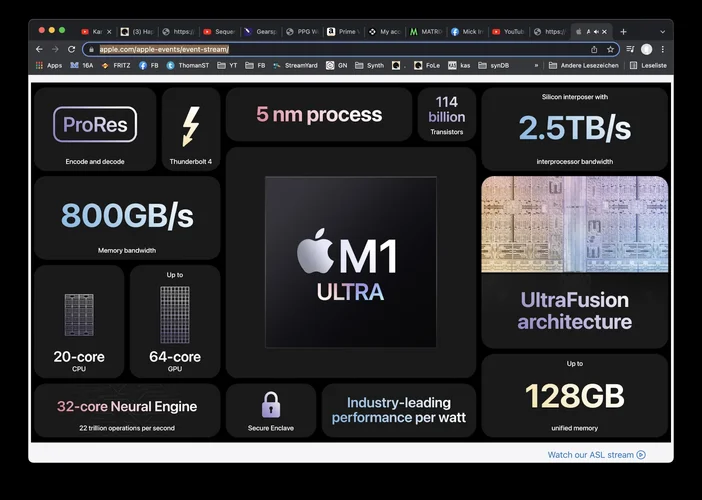Switch to the Sequer tab

tap(218, 32)
